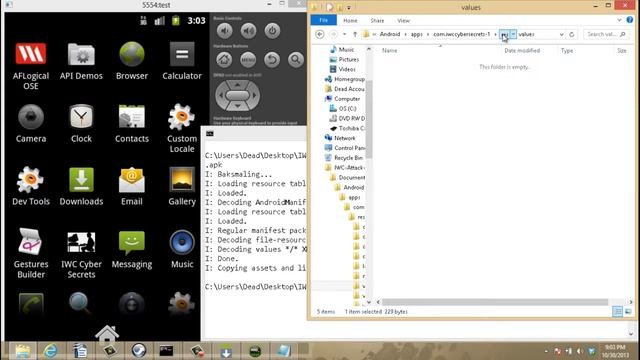
Task: Open the Share ribbon tab
Action: point(377,20)
